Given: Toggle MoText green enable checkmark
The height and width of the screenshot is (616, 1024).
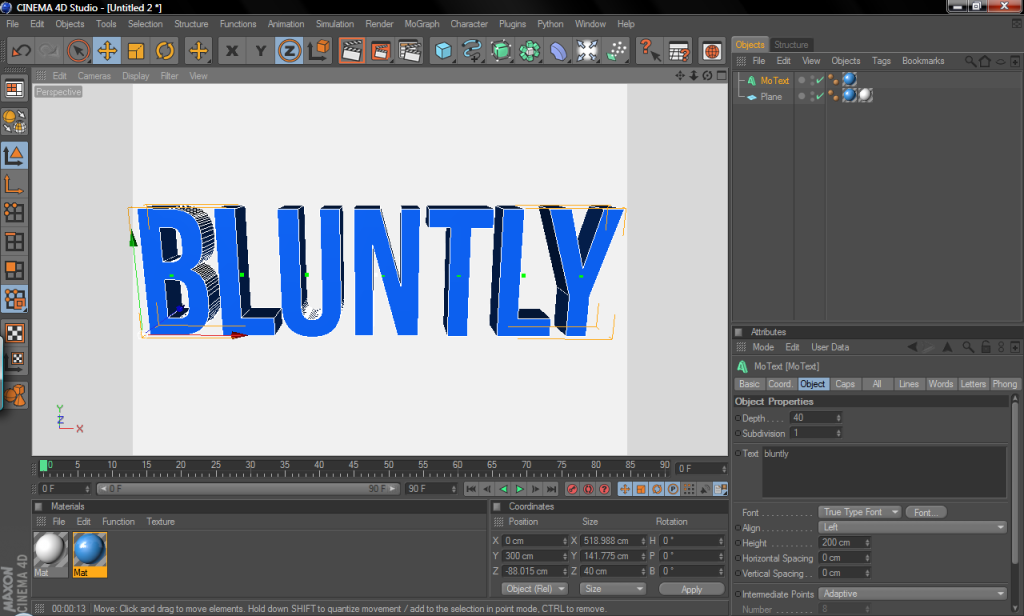Looking at the screenshot, I should pyautogui.click(x=819, y=80).
